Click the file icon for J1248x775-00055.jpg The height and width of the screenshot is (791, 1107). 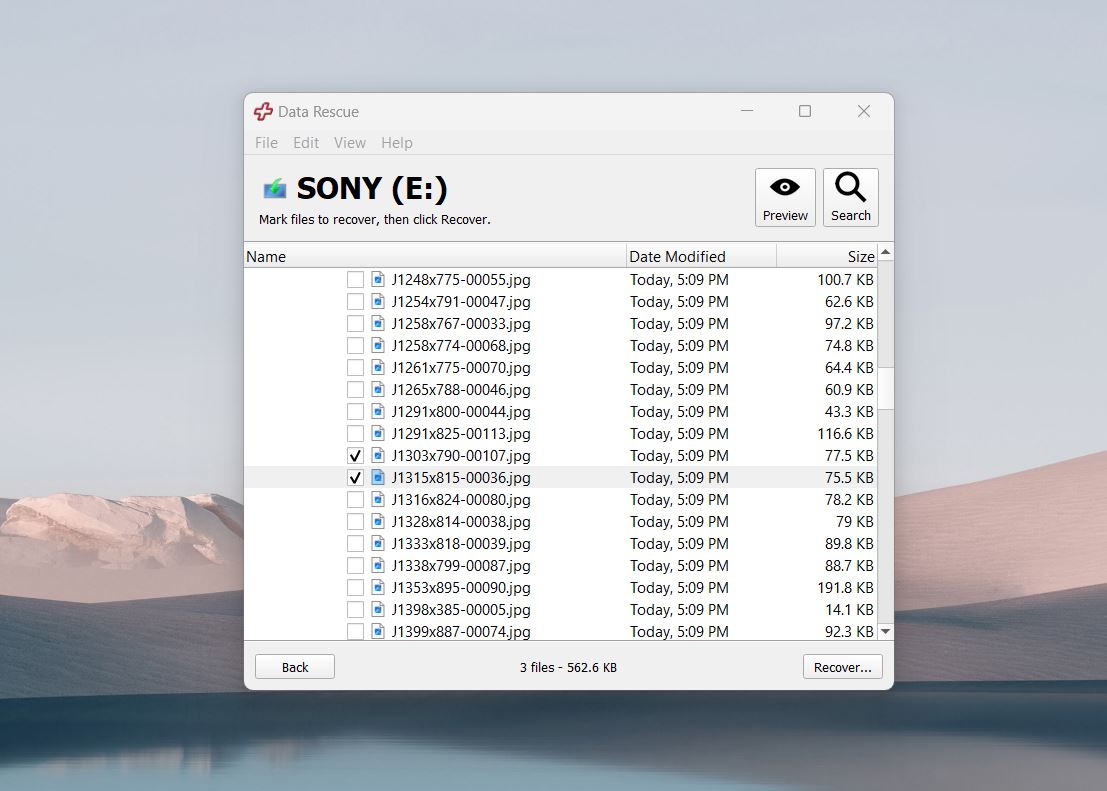point(378,280)
